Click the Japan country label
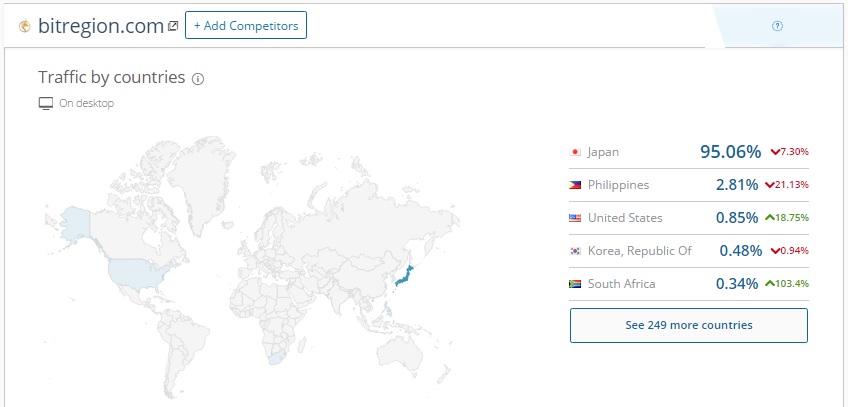The image size is (848, 407). tap(604, 152)
